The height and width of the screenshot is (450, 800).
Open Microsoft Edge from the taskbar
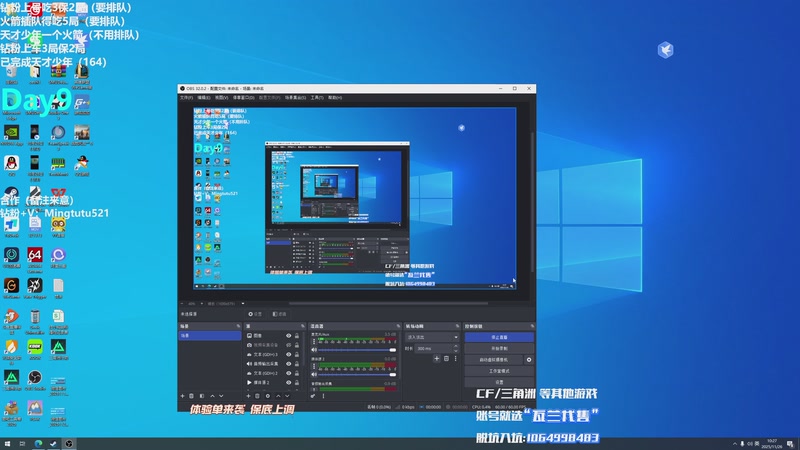coord(38,443)
